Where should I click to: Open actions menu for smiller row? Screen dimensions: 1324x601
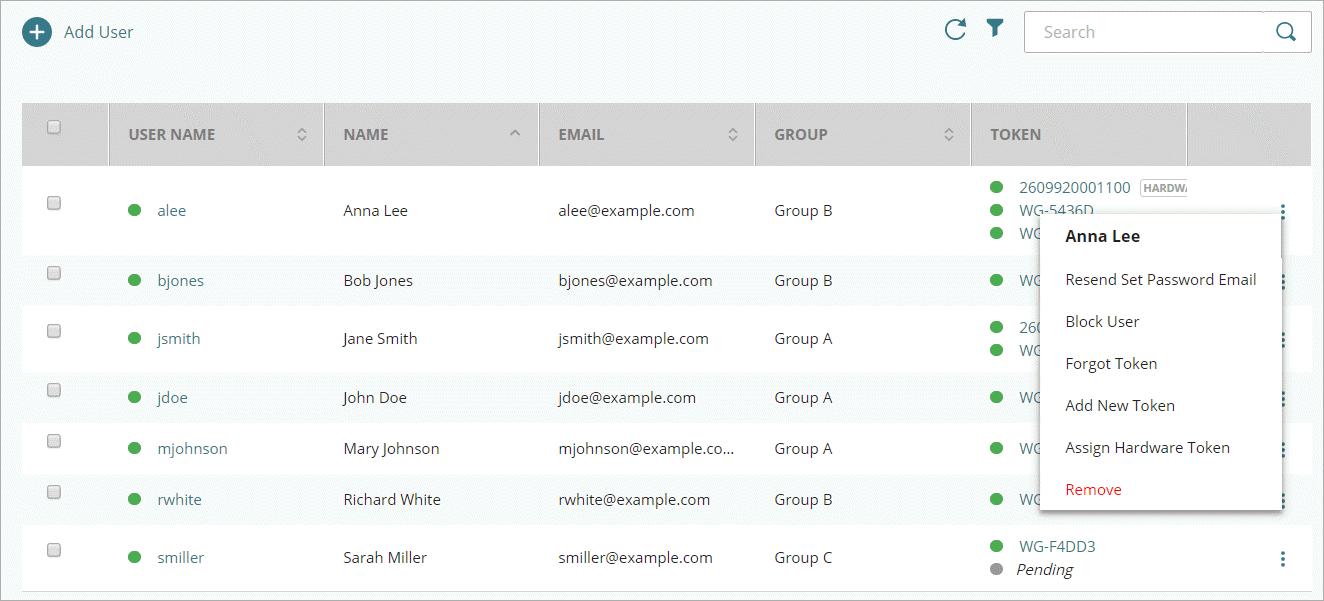pyautogui.click(x=1282, y=559)
